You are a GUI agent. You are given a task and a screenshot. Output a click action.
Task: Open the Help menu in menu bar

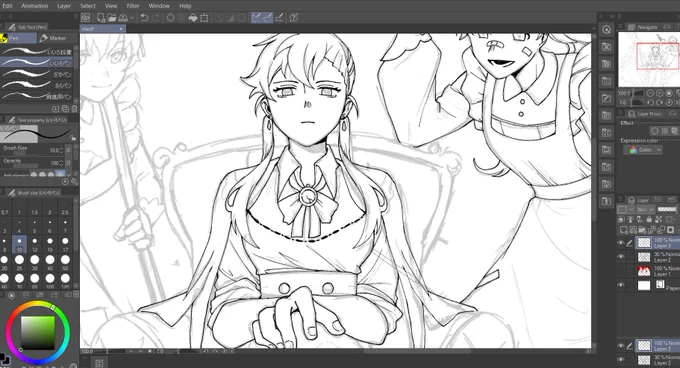coord(185,6)
